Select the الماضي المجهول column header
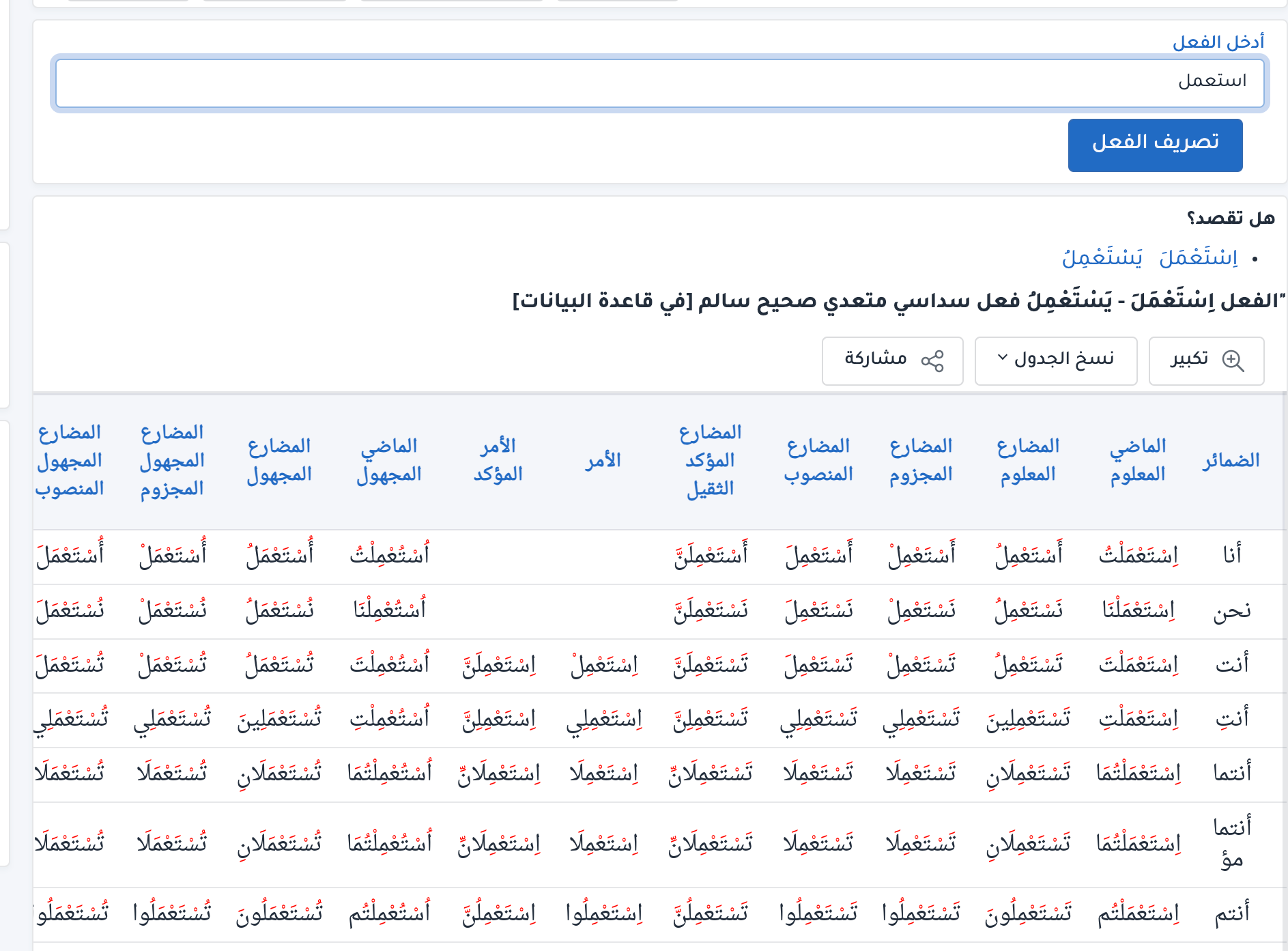 point(389,460)
